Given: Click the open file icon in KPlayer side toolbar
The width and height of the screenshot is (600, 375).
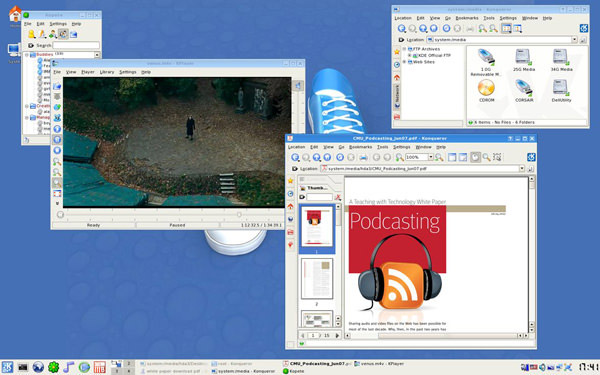Looking at the screenshot, I should [57, 86].
